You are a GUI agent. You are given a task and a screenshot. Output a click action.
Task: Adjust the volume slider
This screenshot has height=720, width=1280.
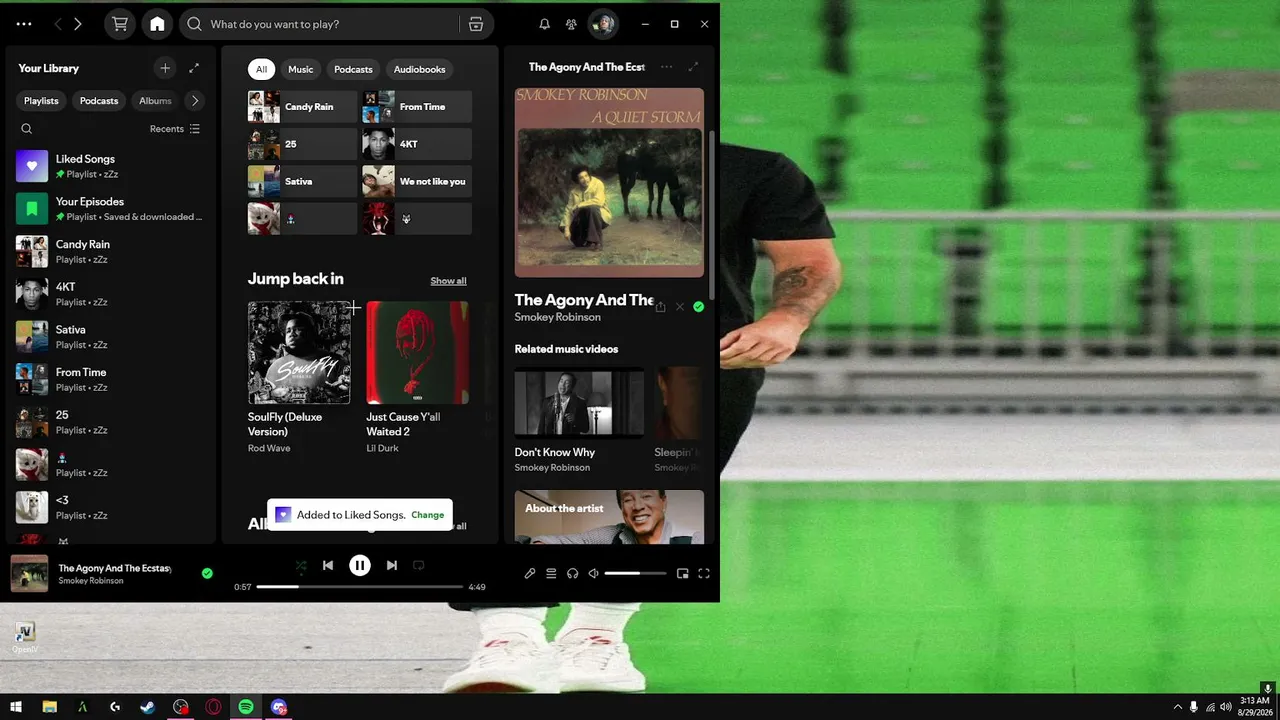click(x=635, y=574)
